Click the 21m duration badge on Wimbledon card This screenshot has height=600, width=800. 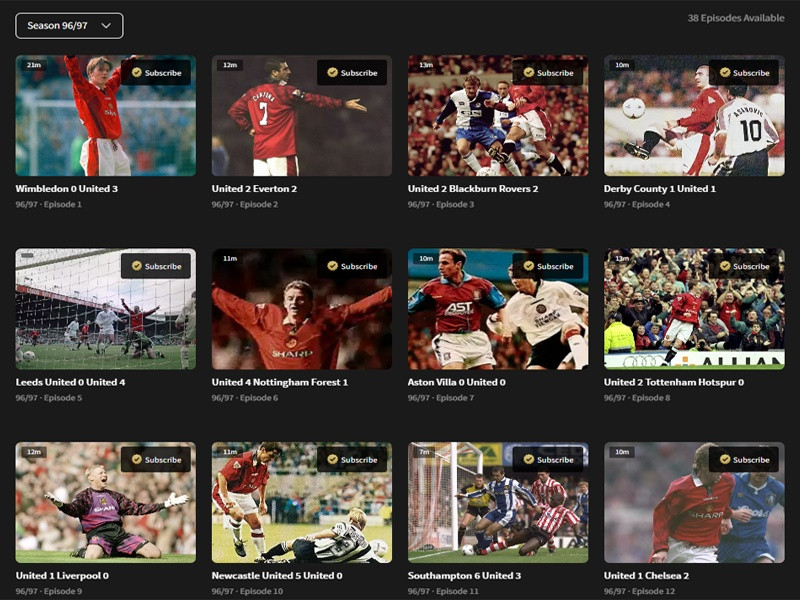[34, 65]
